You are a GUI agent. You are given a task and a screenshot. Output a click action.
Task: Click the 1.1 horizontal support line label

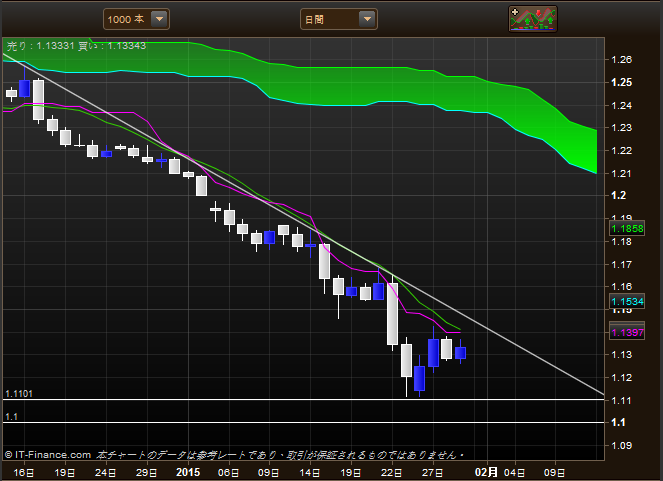(11, 417)
